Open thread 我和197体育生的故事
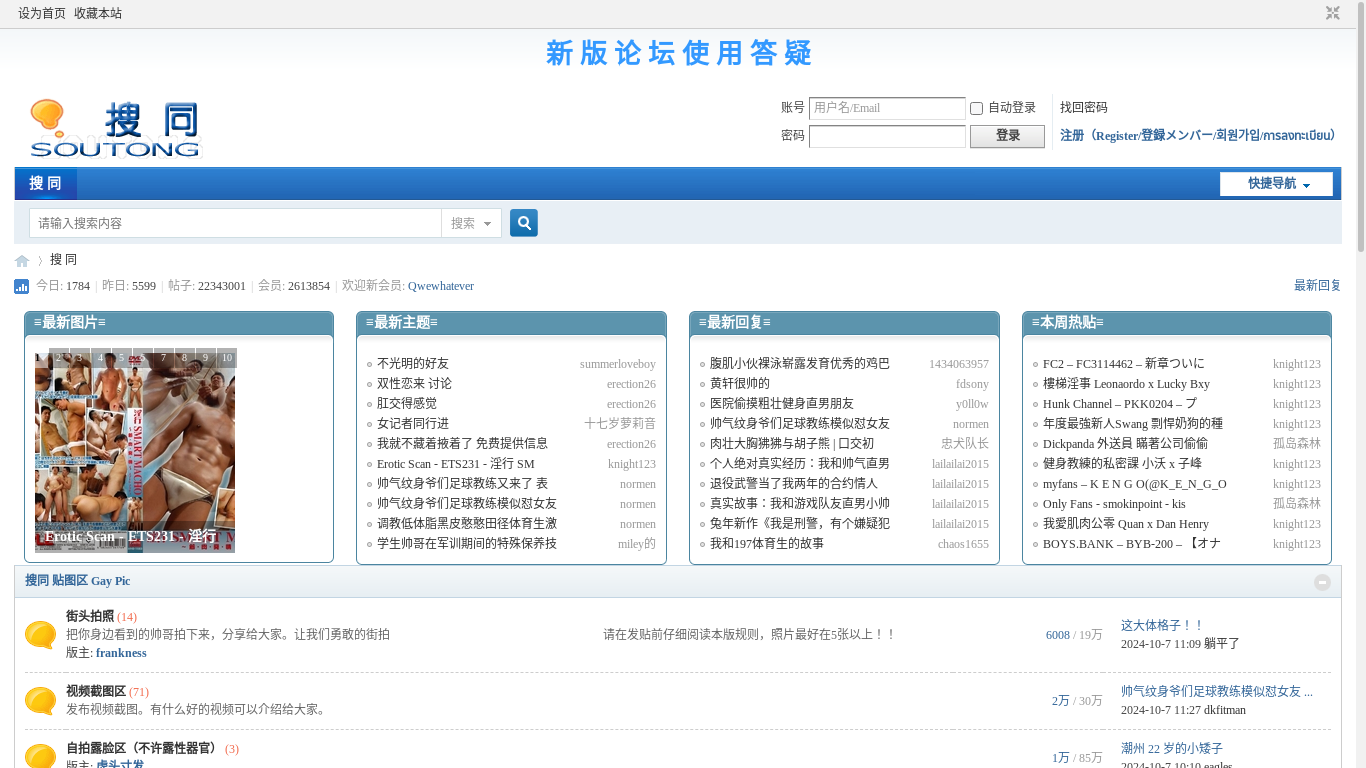The height and width of the screenshot is (768, 1366). 767,544
